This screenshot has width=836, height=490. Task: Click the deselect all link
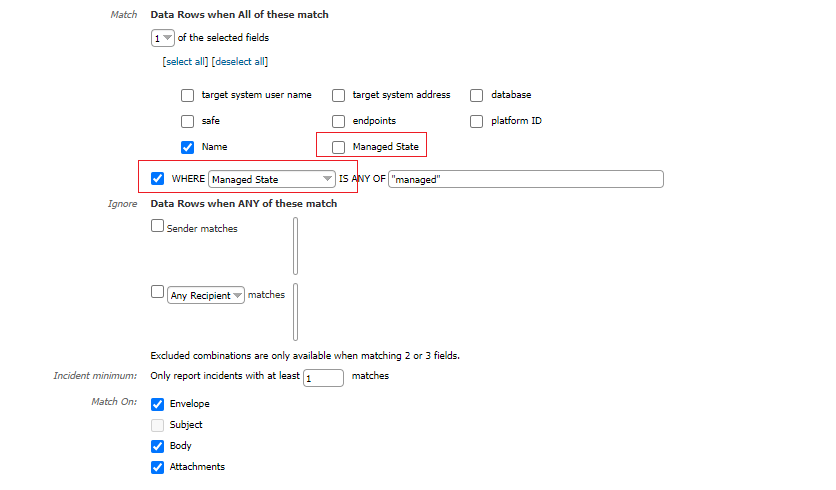[x=239, y=62]
